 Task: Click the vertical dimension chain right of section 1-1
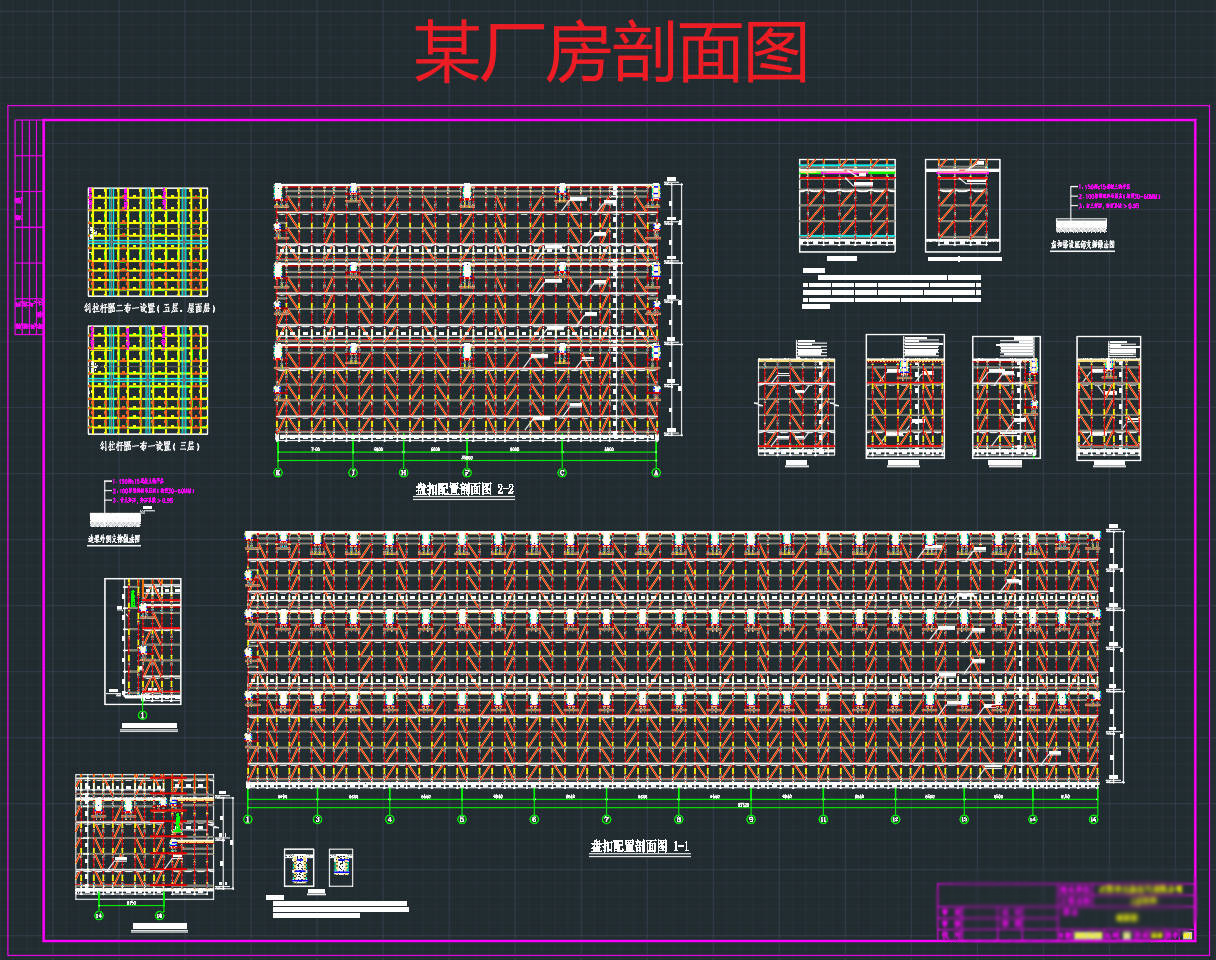[1115, 656]
